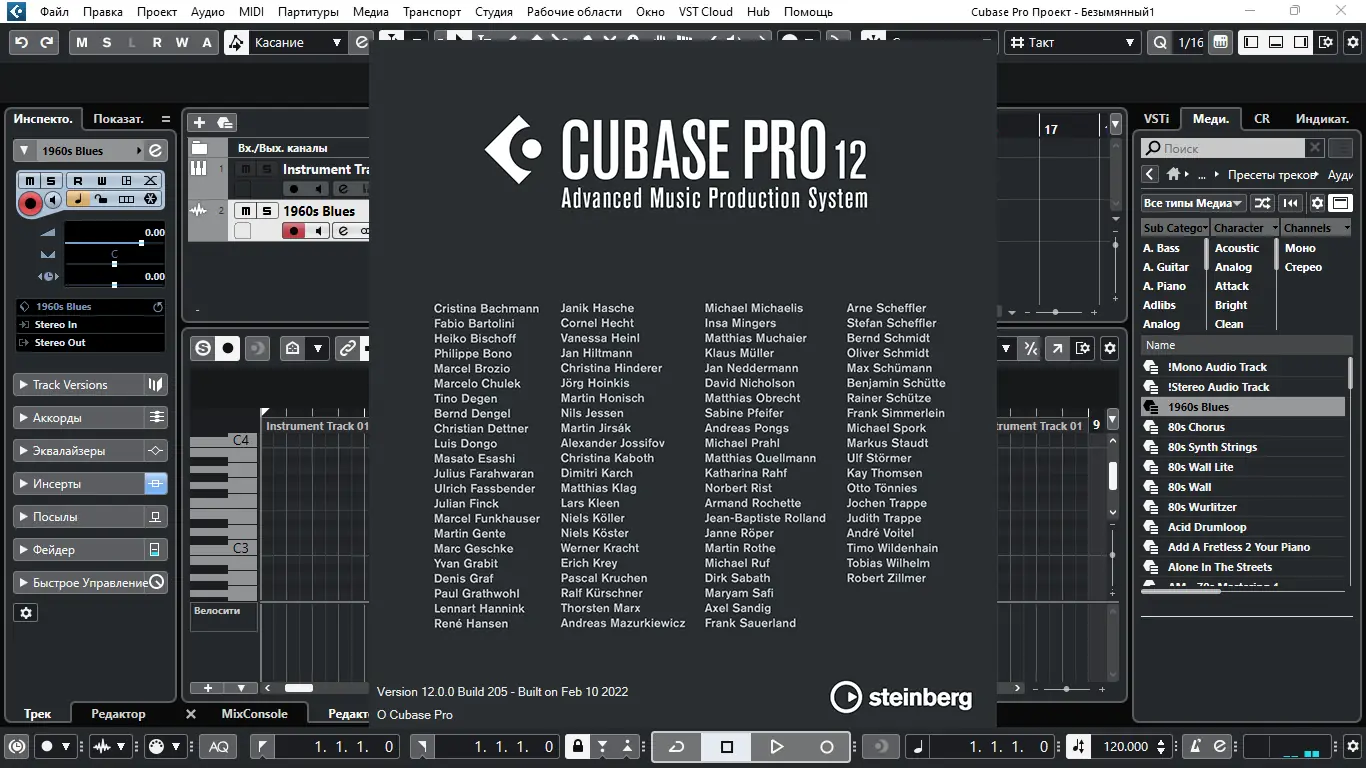Toggle global Read automation R in toolbar
Image resolution: width=1366 pixels, height=768 pixels.
pos(157,43)
